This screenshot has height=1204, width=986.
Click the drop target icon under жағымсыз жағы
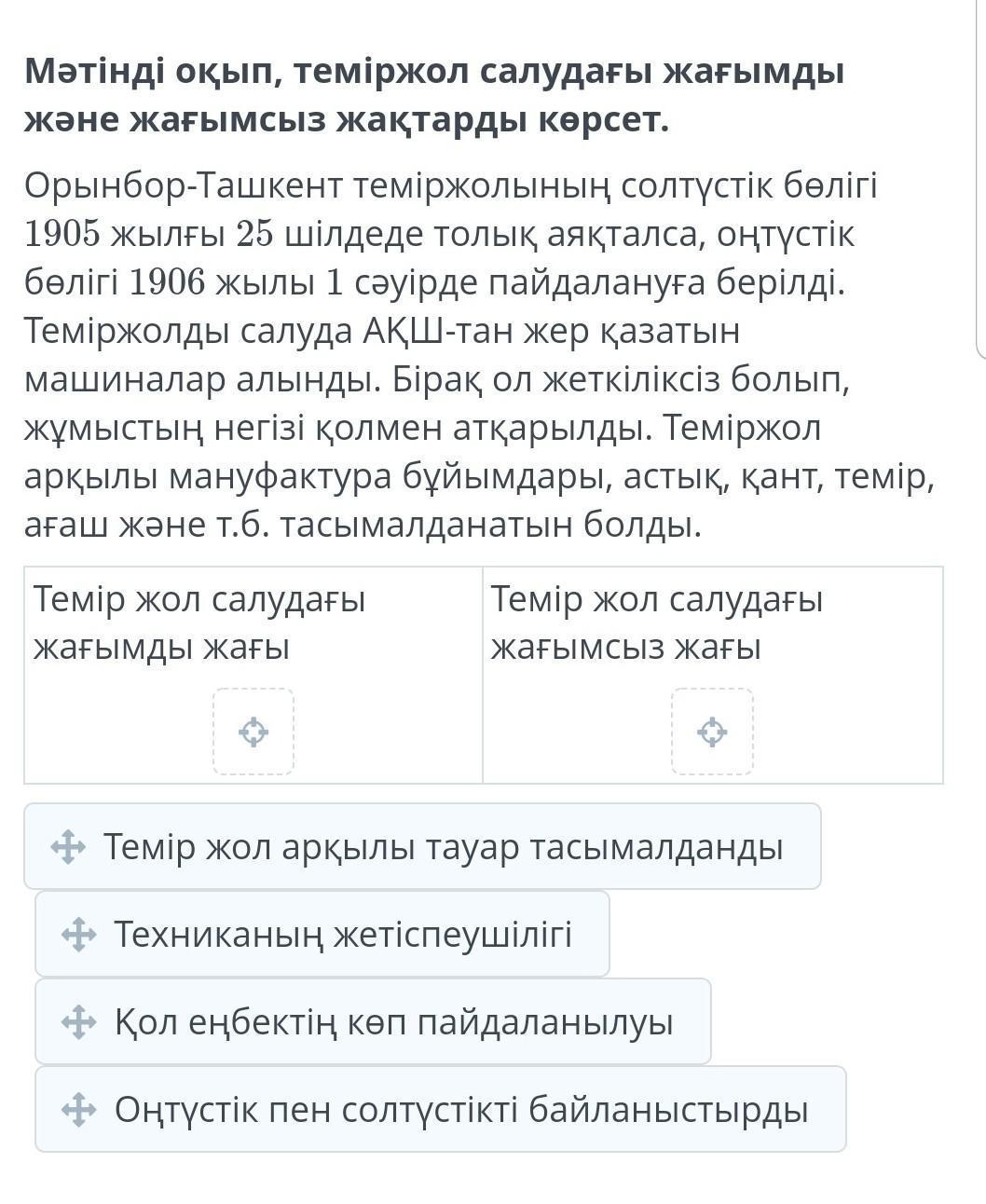coord(712,732)
